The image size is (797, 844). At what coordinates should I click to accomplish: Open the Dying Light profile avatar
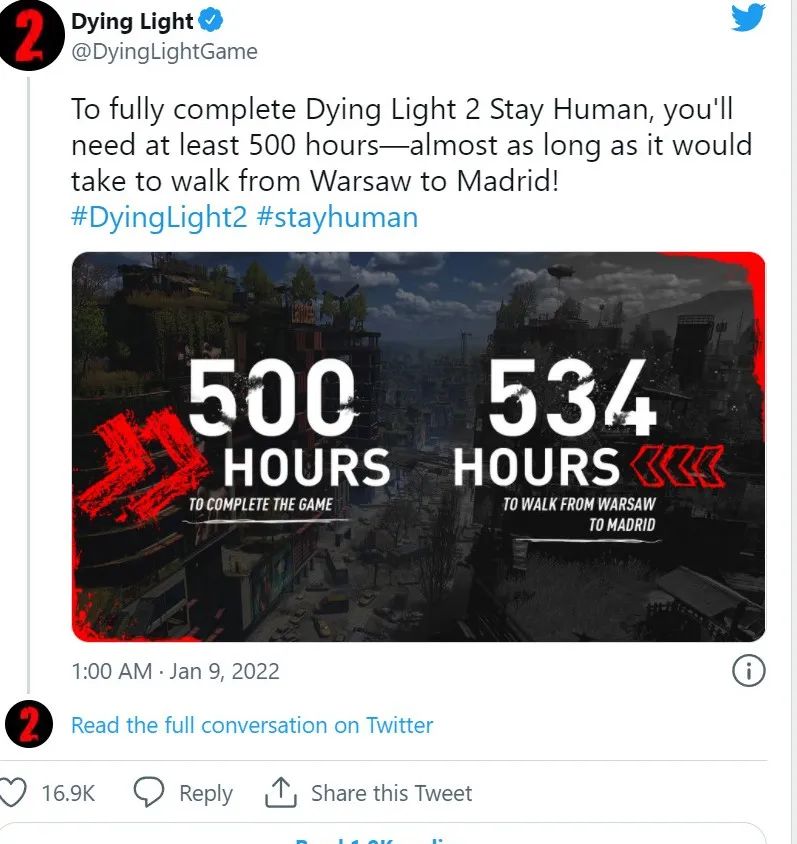pyautogui.click(x=30, y=37)
